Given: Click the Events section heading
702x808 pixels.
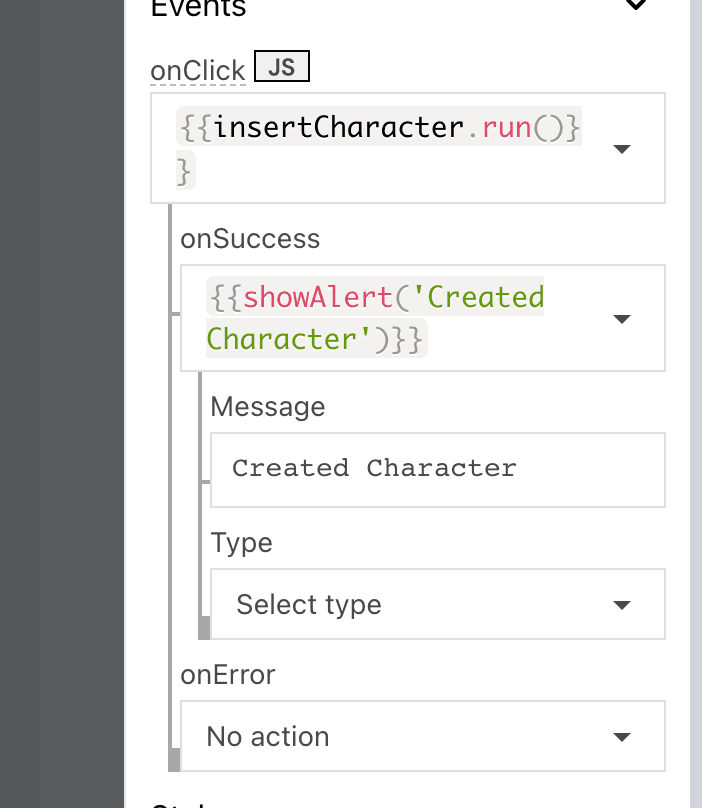Looking at the screenshot, I should pos(198,8).
